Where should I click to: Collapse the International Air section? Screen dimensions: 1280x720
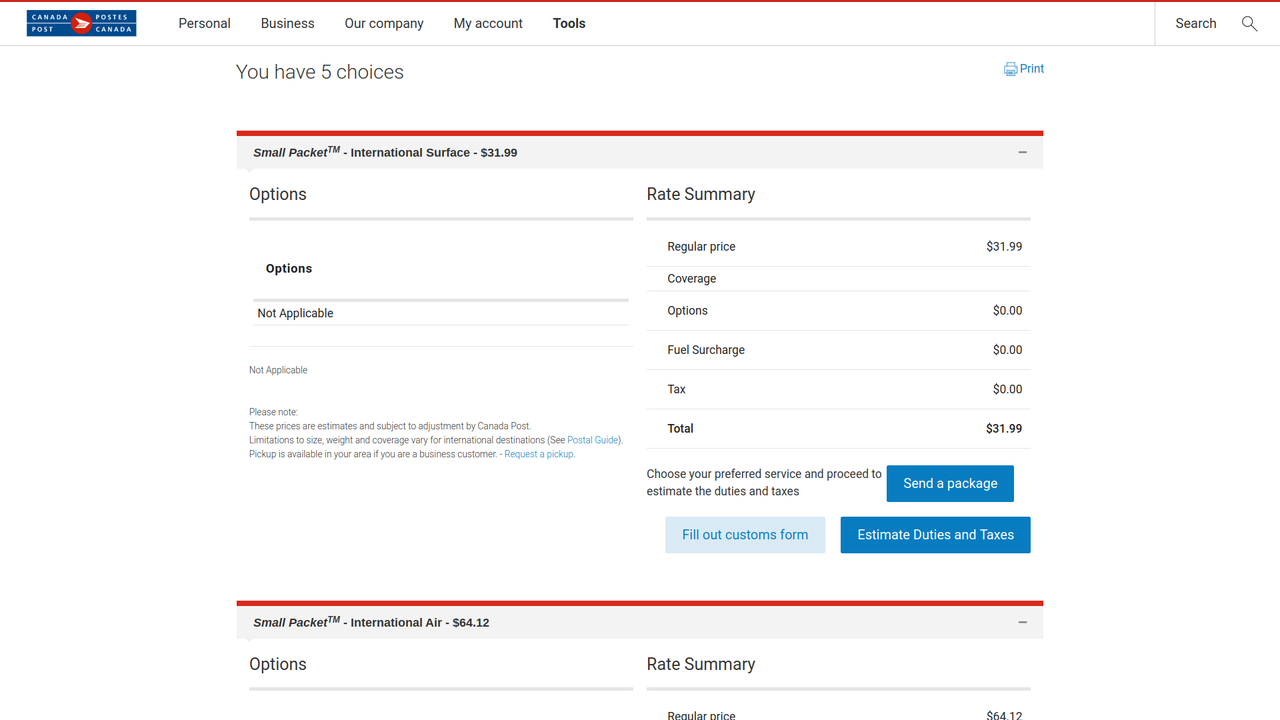tap(1022, 622)
